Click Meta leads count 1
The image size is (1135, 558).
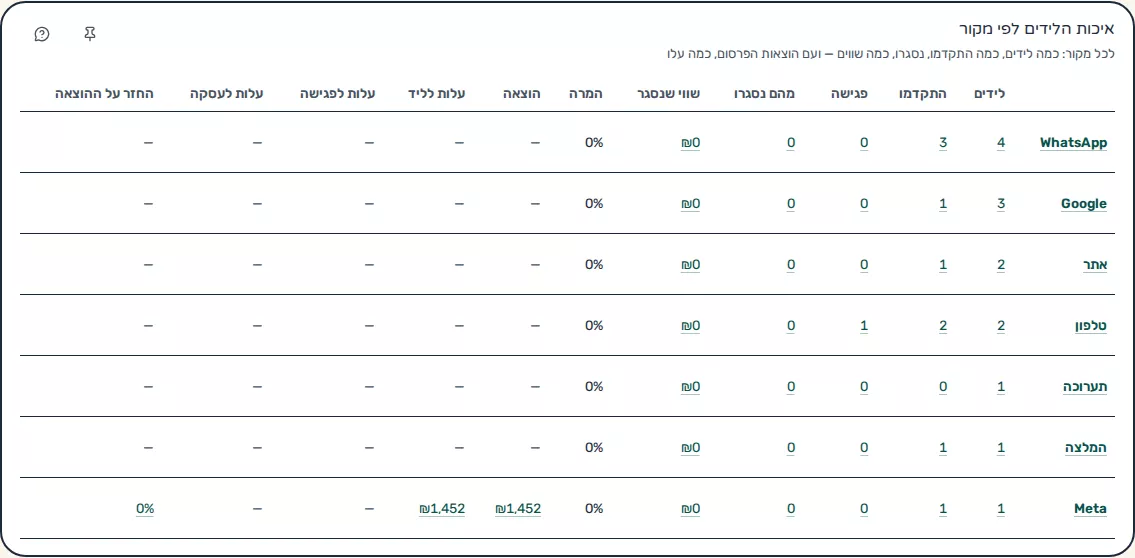click(x=1001, y=509)
